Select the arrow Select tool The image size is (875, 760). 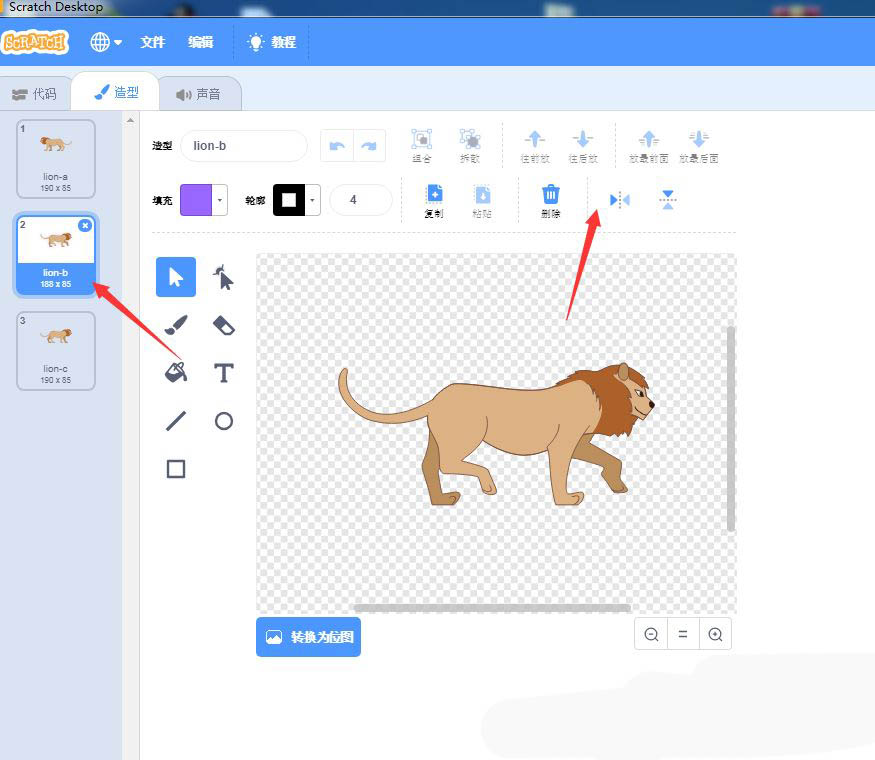(176, 277)
